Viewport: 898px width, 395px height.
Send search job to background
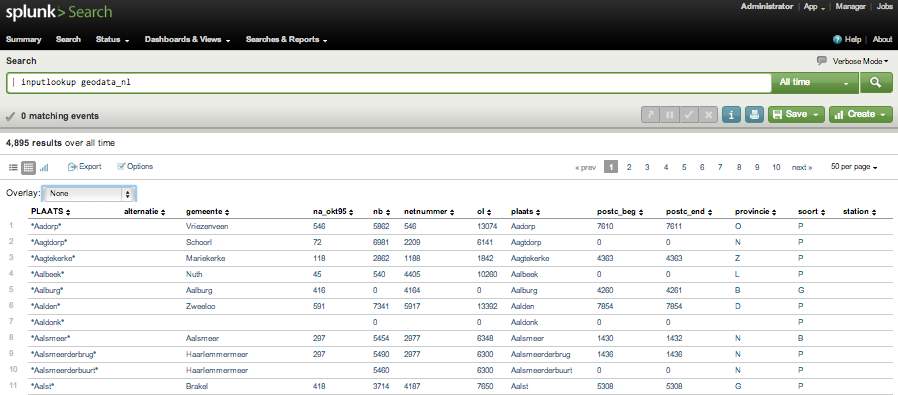[650, 114]
